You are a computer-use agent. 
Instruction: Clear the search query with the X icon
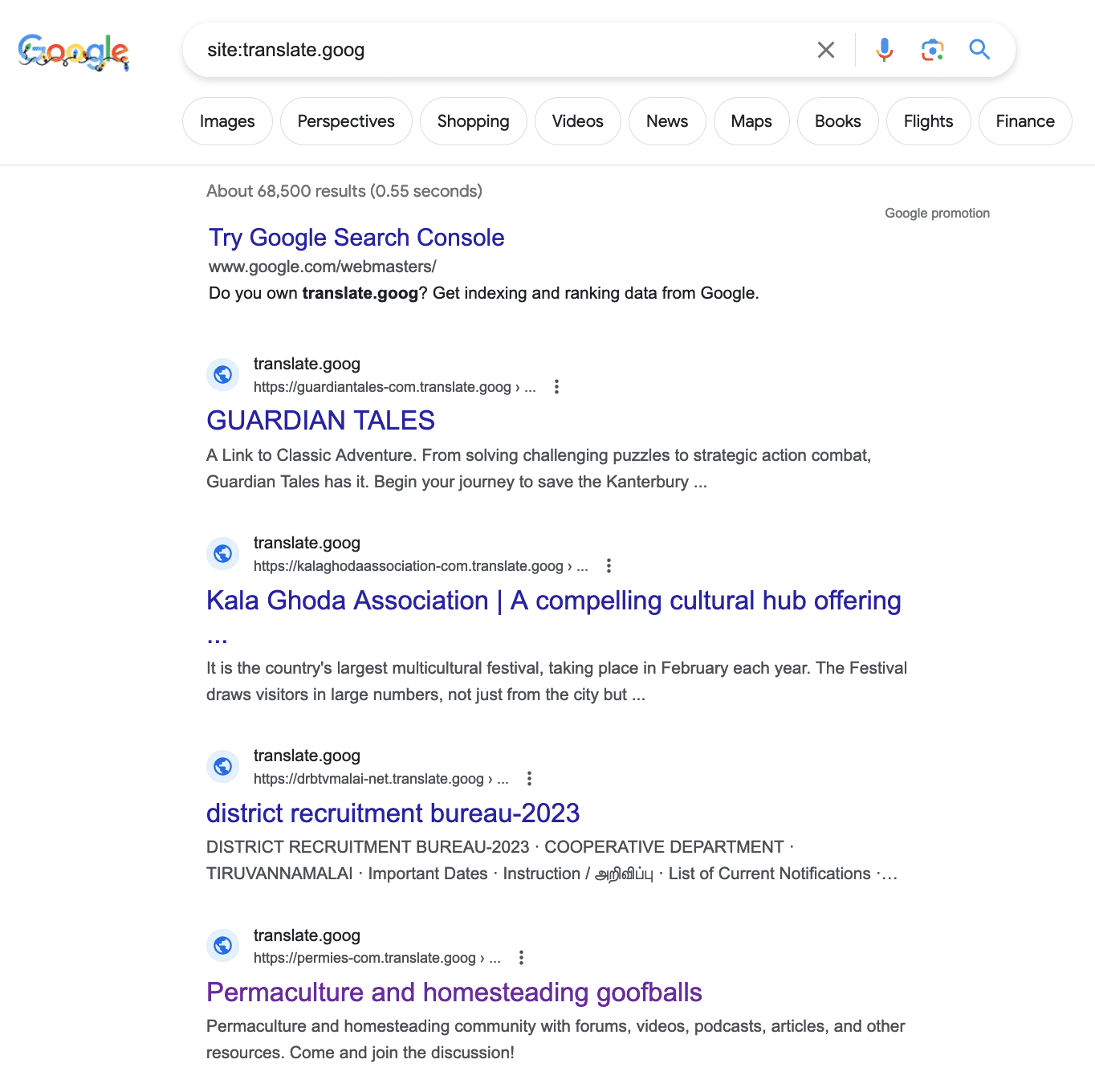click(x=825, y=50)
